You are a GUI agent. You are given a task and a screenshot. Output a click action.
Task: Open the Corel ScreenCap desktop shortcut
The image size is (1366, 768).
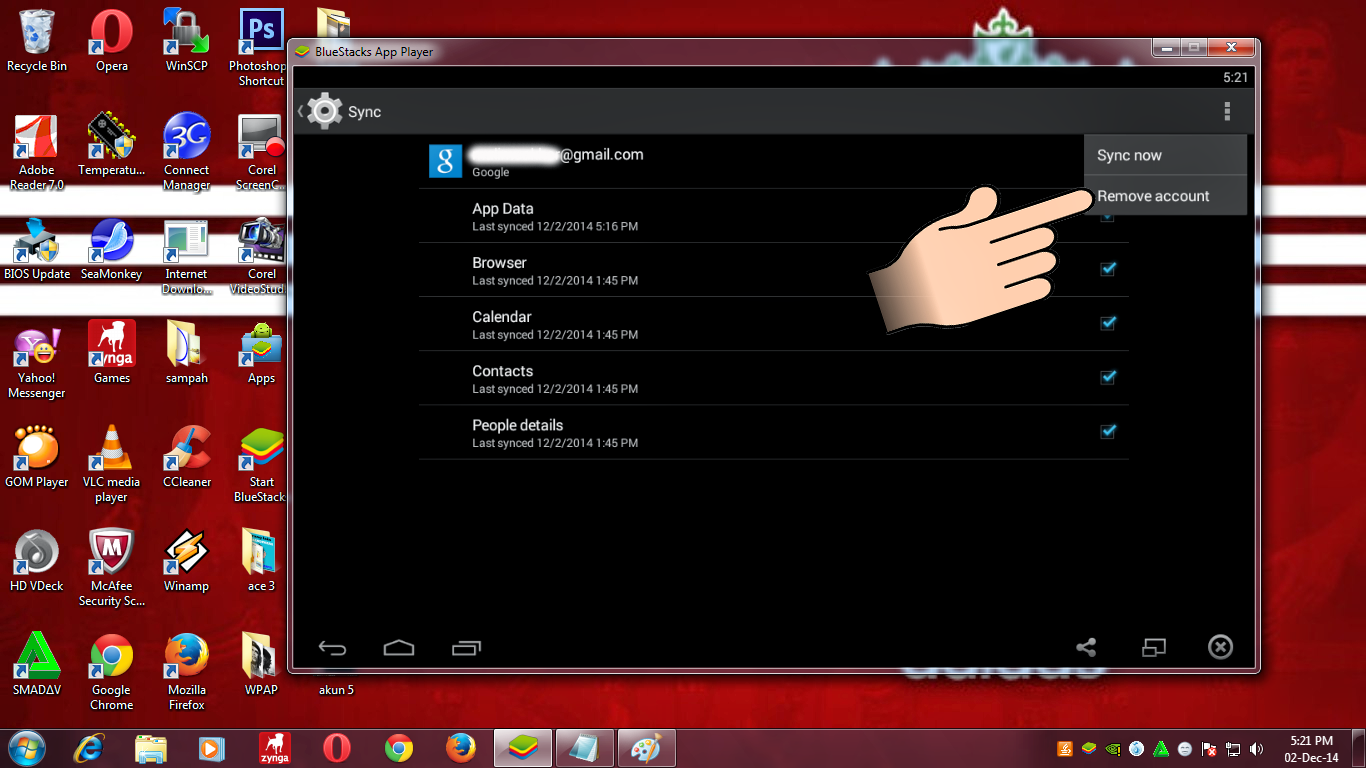(261, 152)
